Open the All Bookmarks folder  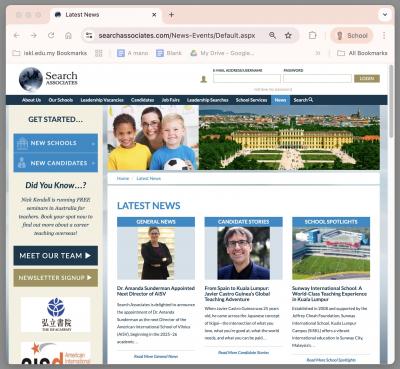[362, 53]
